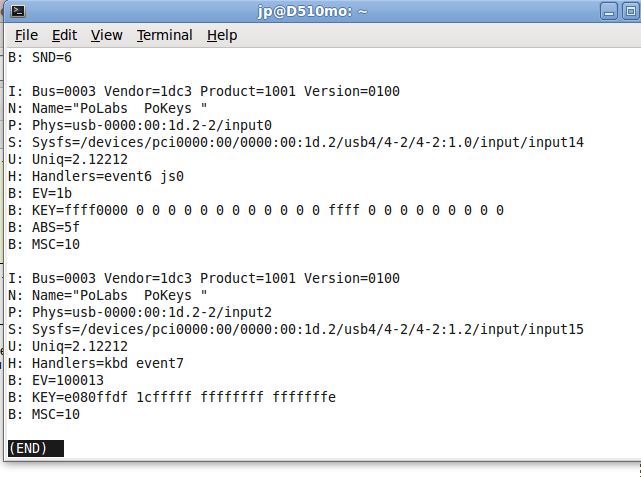Image resolution: width=641 pixels, height=477 pixels.
Task: Click the Sysfs path ending input15
Action: pos(296,329)
